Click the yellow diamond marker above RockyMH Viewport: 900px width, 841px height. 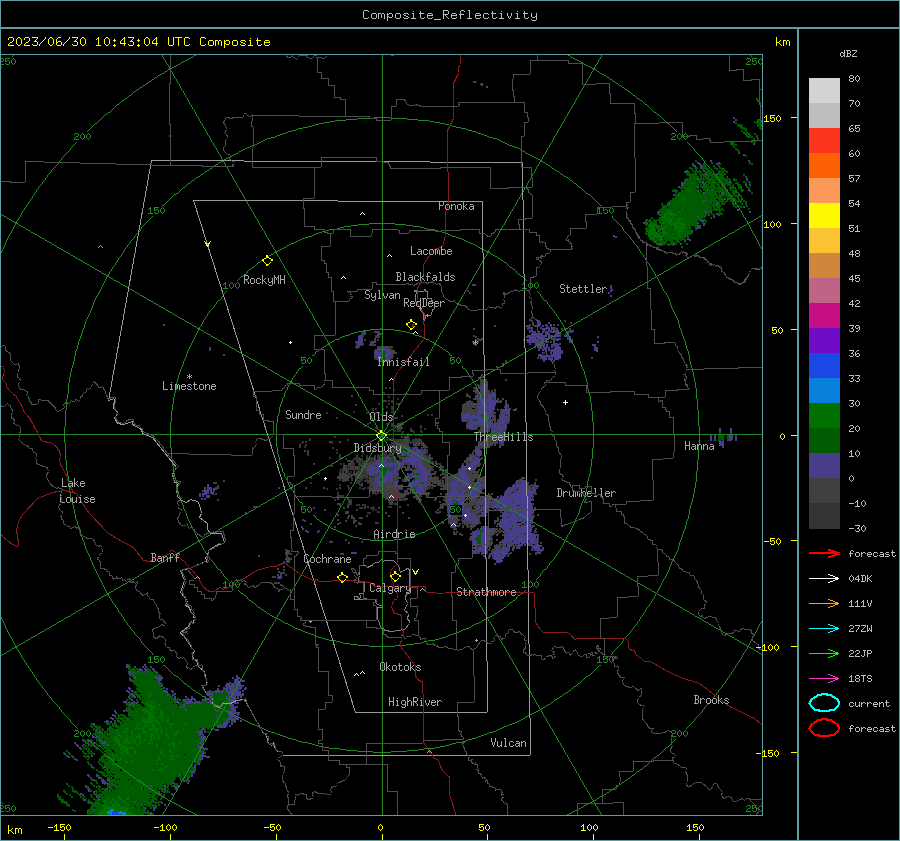point(267,261)
